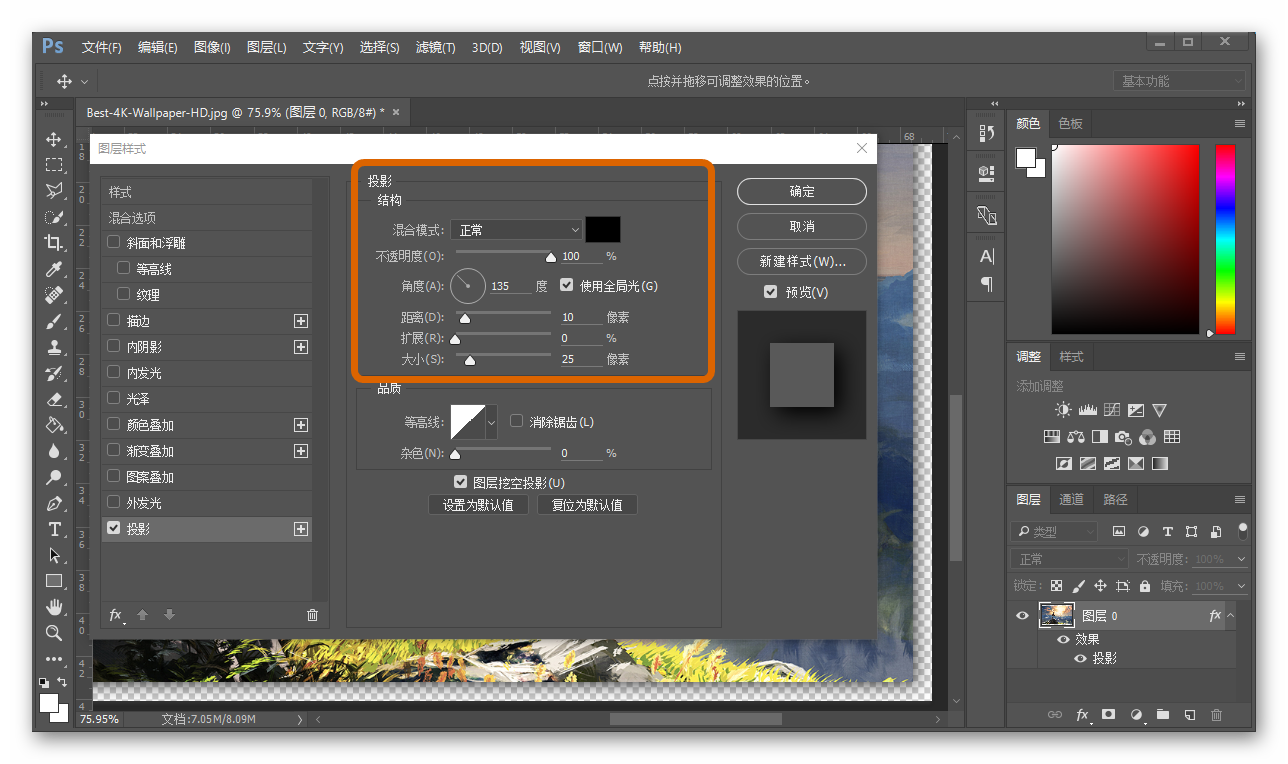The image size is (1288, 764).
Task: Click the Levels adjustment icon
Action: tap(1087, 410)
